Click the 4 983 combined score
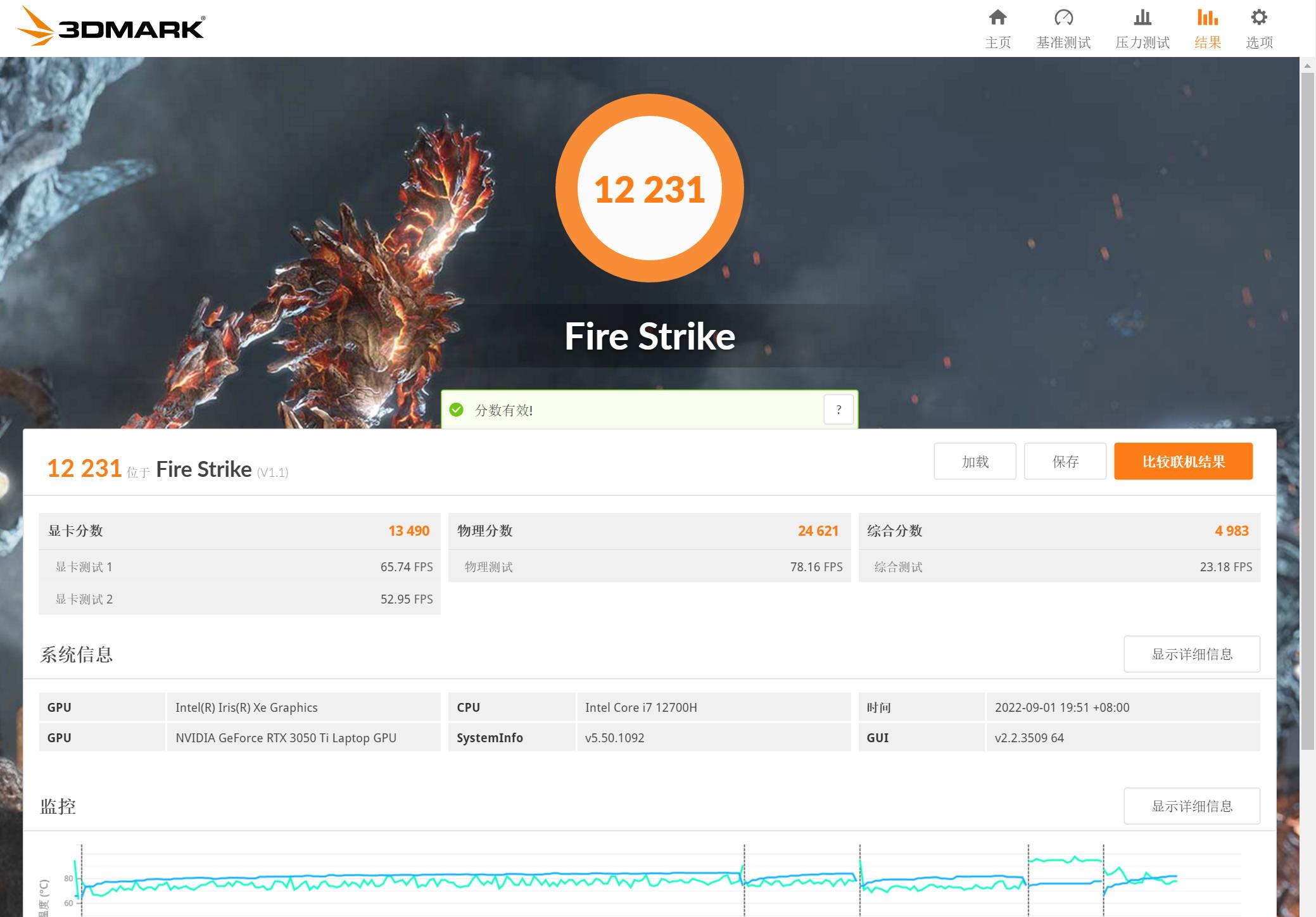Image resolution: width=1316 pixels, height=917 pixels. coord(1232,531)
